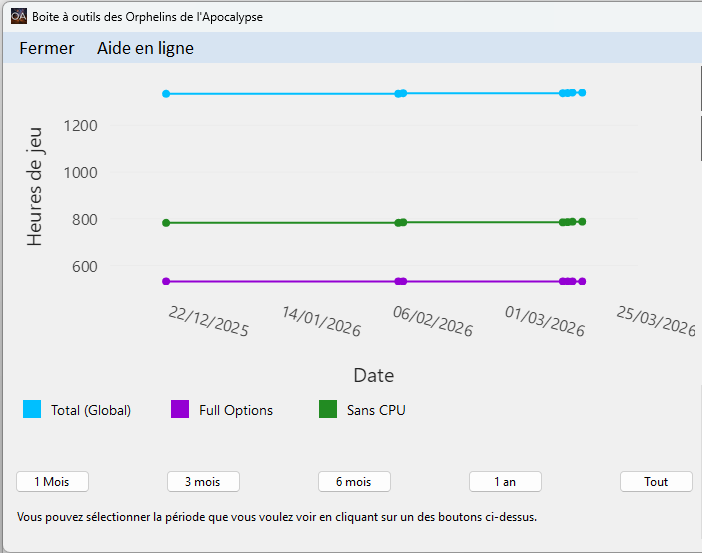Select the Sans CPU legend label
The width and height of the screenshot is (702, 553).
pyautogui.click(x=376, y=410)
